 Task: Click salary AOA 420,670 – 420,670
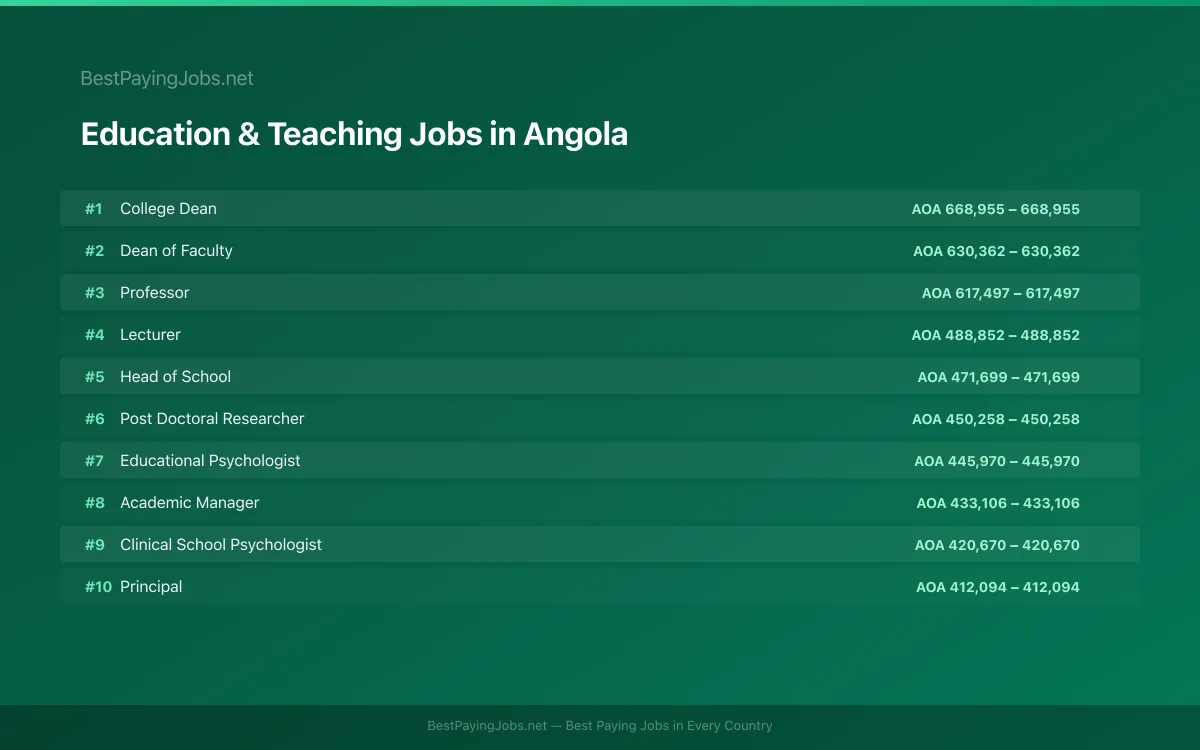pyautogui.click(x=997, y=545)
